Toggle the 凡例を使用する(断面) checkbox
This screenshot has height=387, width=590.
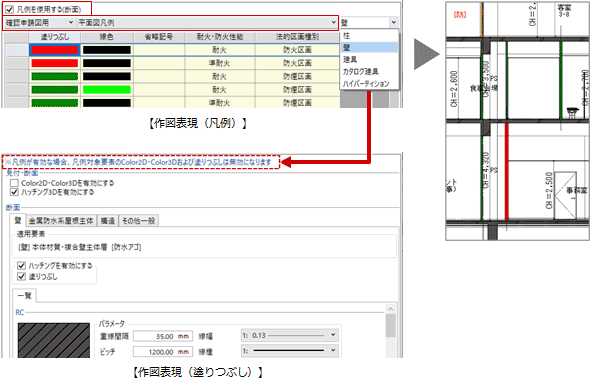(10, 9)
